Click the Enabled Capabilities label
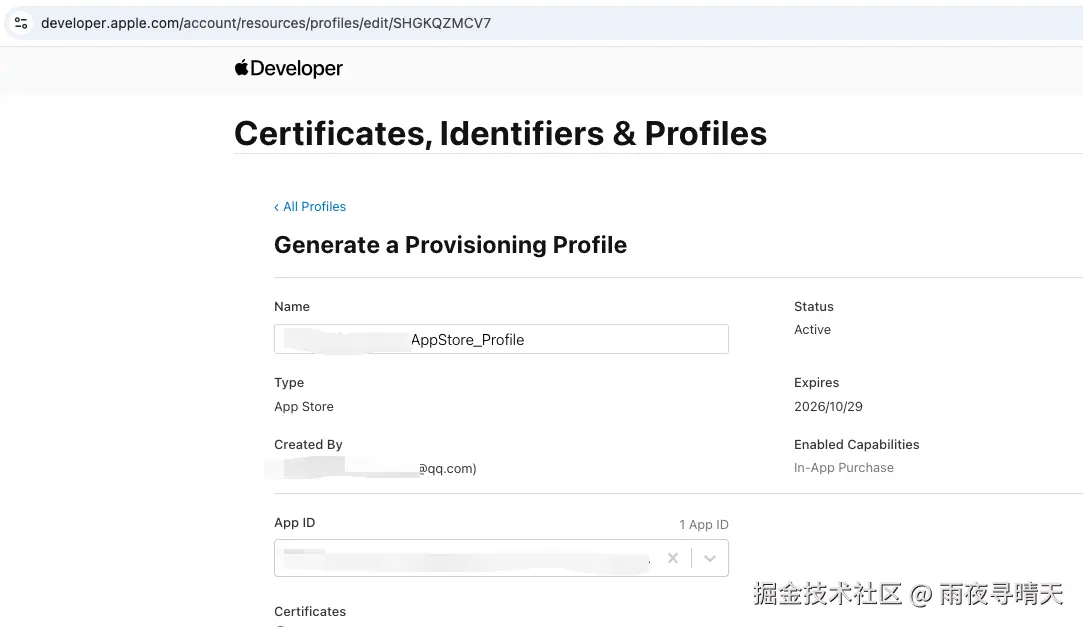1083x627 pixels. pos(856,444)
